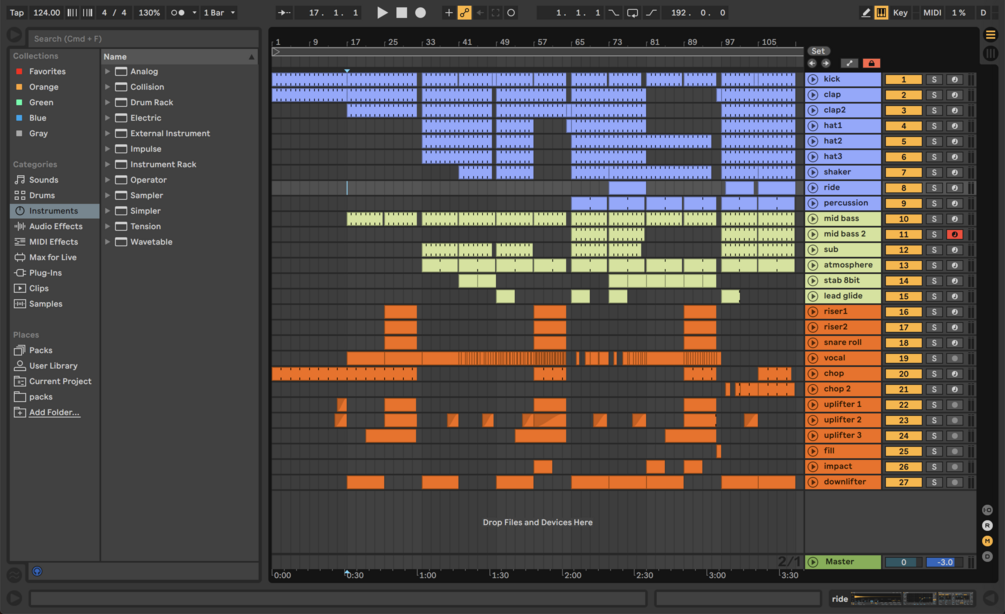Click the Add Folder link
This screenshot has width=1005, height=614.
pos(54,412)
